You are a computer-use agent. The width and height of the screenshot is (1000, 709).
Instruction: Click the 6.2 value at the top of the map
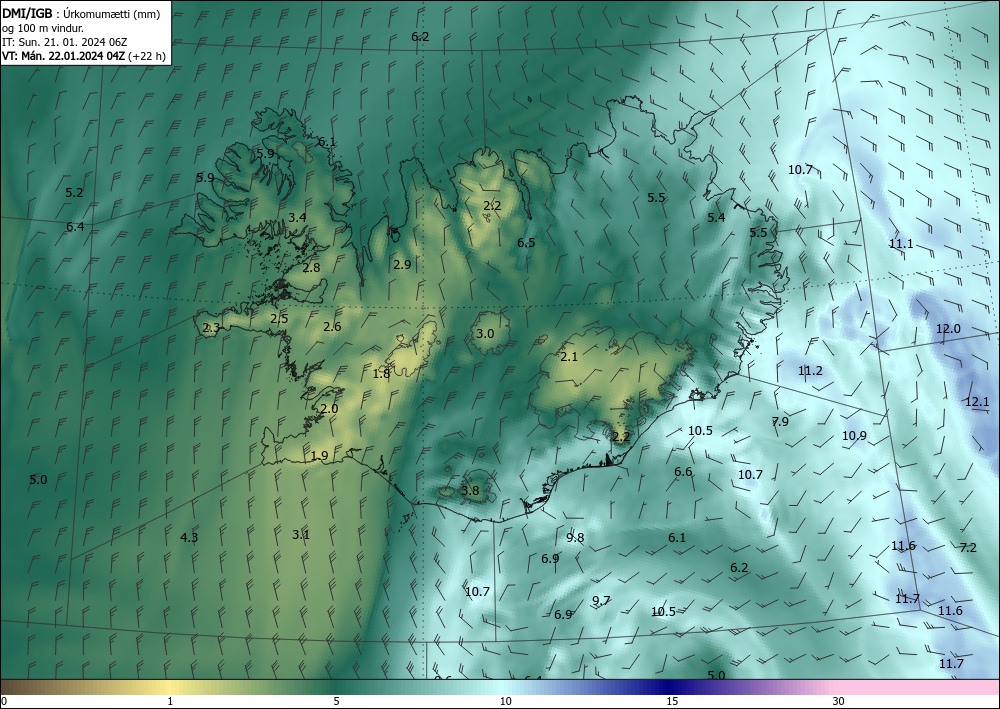(420, 37)
